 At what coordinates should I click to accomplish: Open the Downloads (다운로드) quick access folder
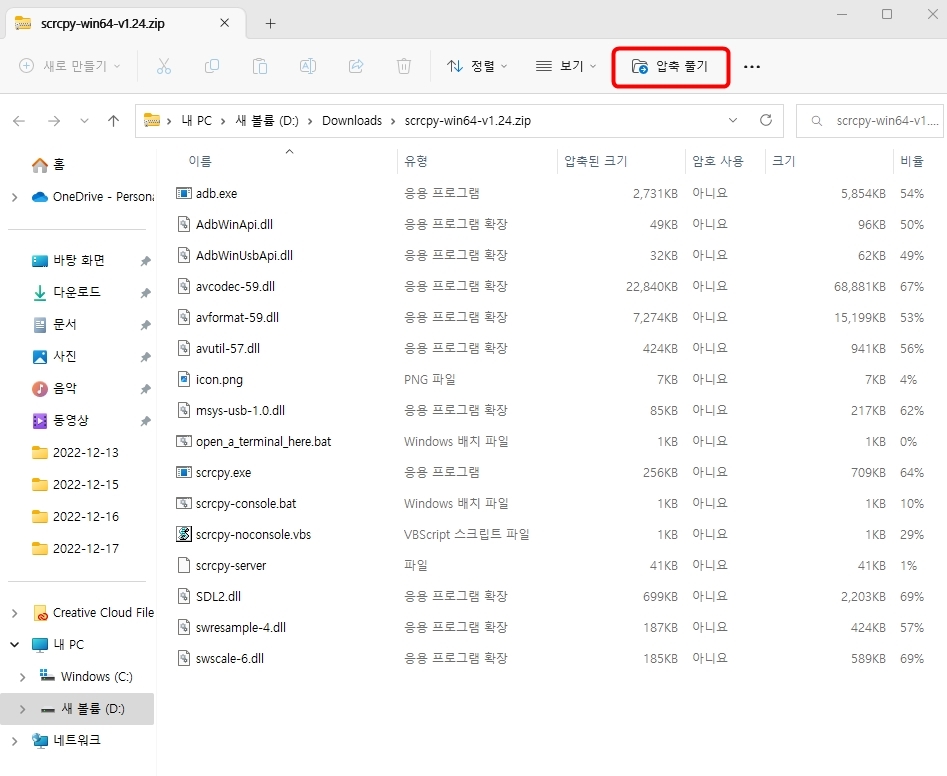point(66,292)
